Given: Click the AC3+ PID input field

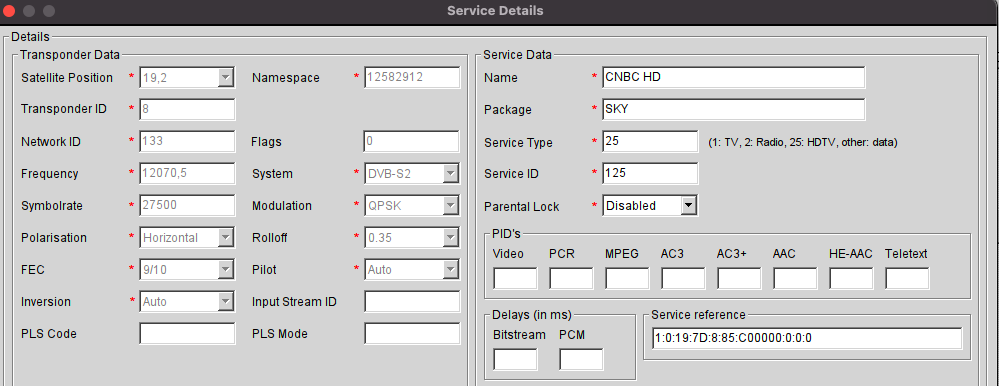Looking at the screenshot, I should point(739,278).
